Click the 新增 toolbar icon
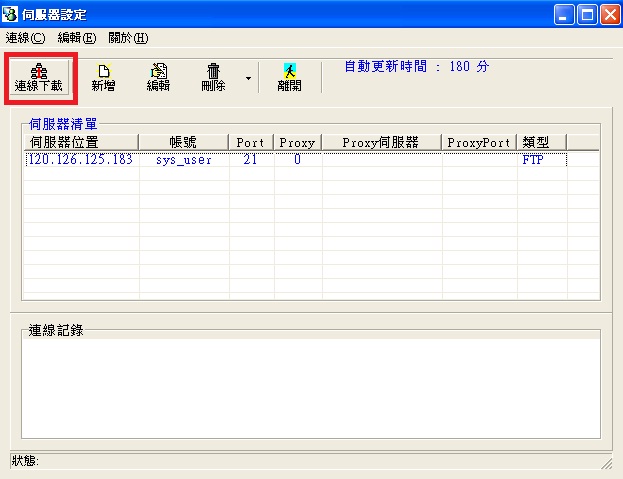 pyautogui.click(x=103, y=77)
